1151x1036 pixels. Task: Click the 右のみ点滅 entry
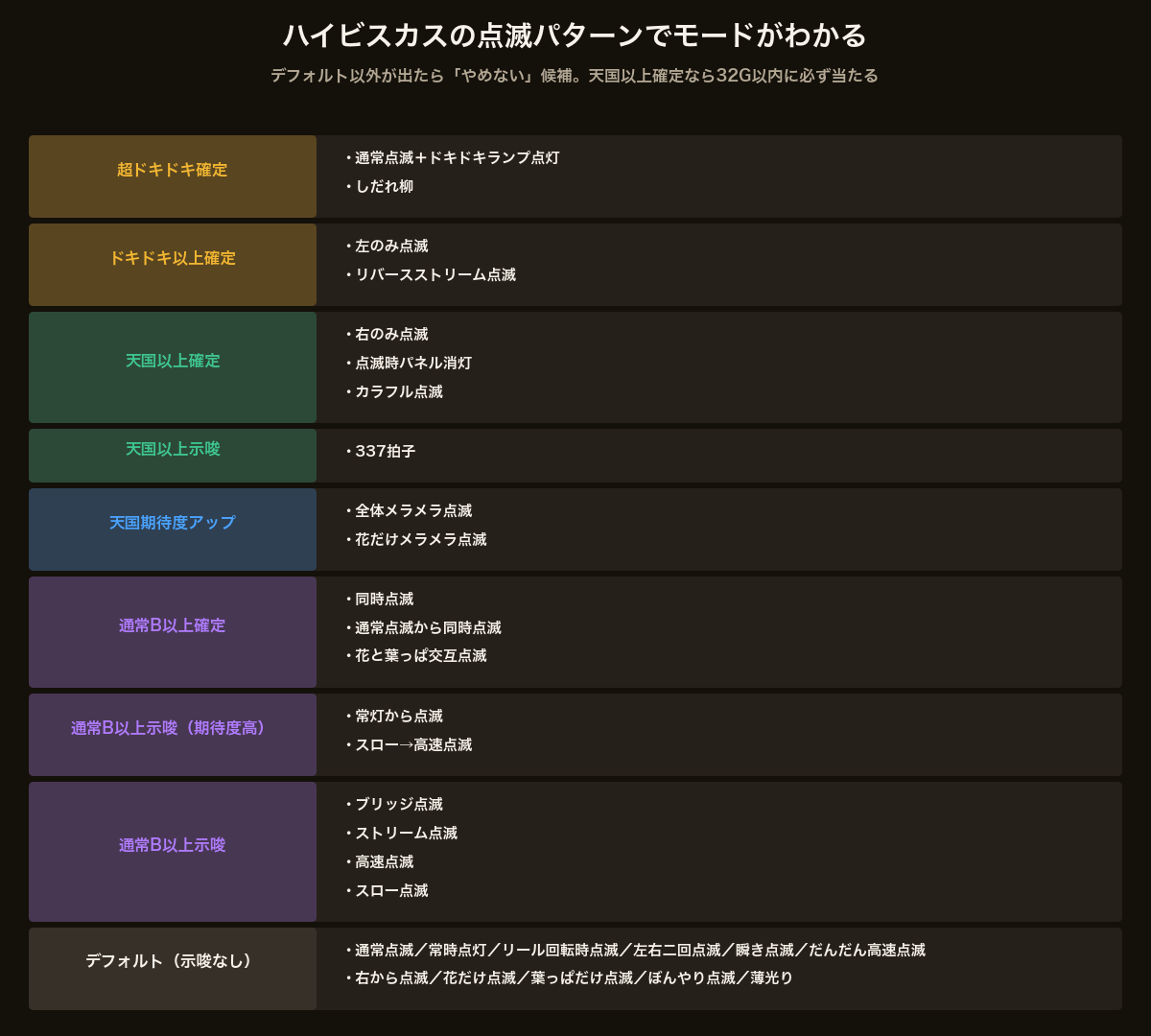(387, 335)
